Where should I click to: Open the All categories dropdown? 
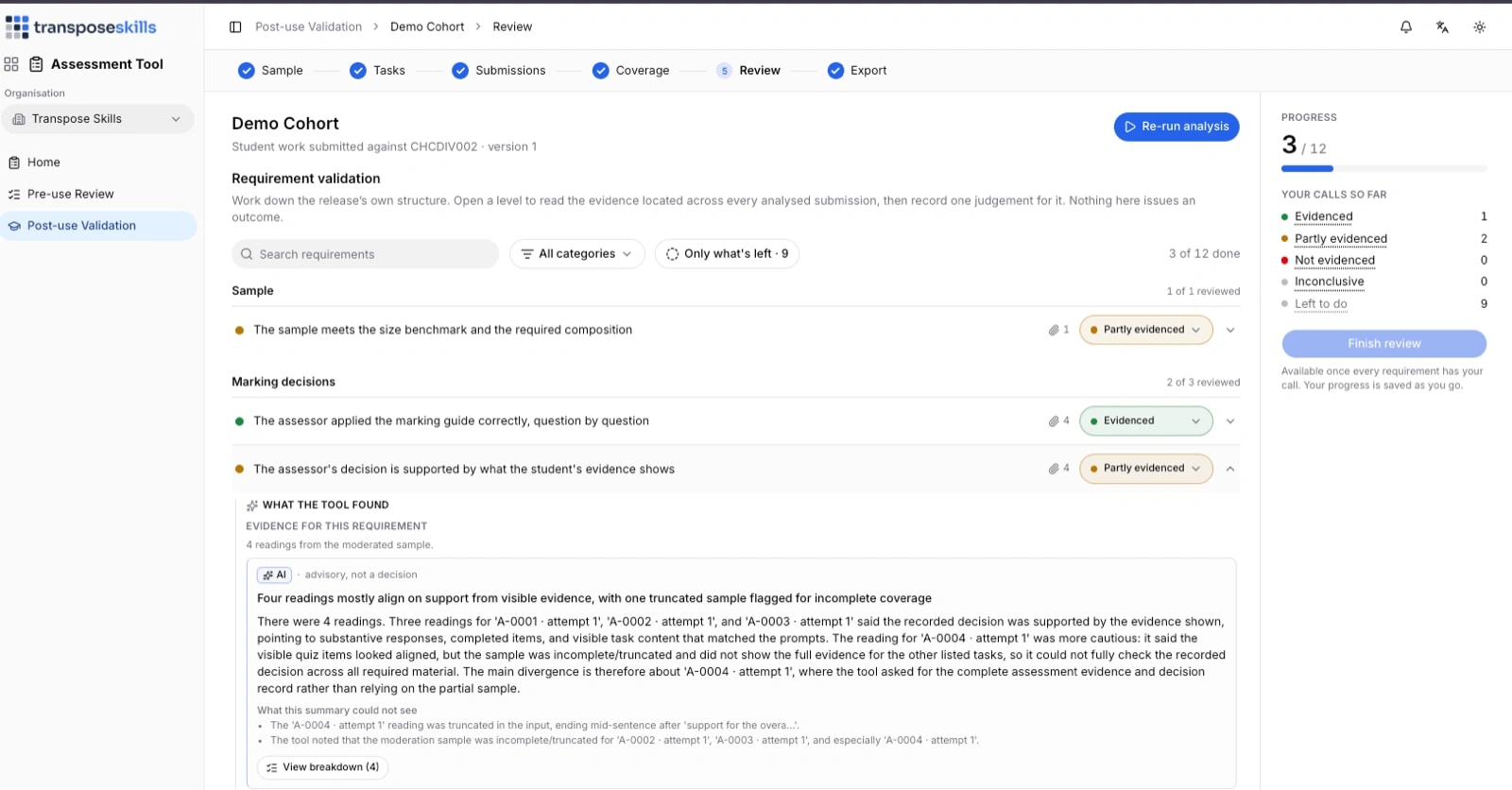(x=577, y=254)
